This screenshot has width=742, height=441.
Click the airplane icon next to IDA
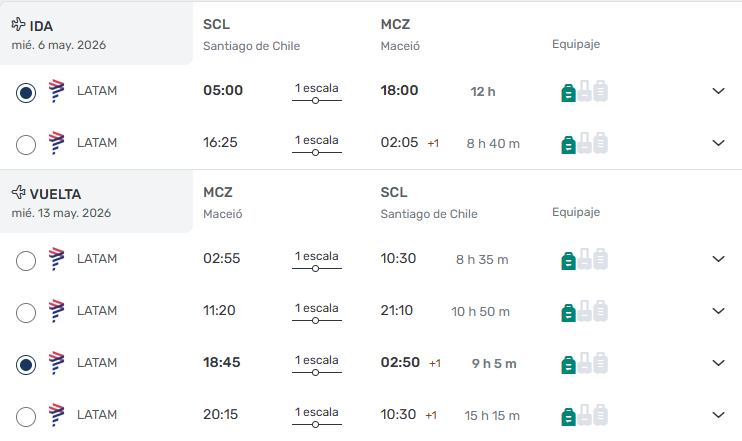click(19, 24)
